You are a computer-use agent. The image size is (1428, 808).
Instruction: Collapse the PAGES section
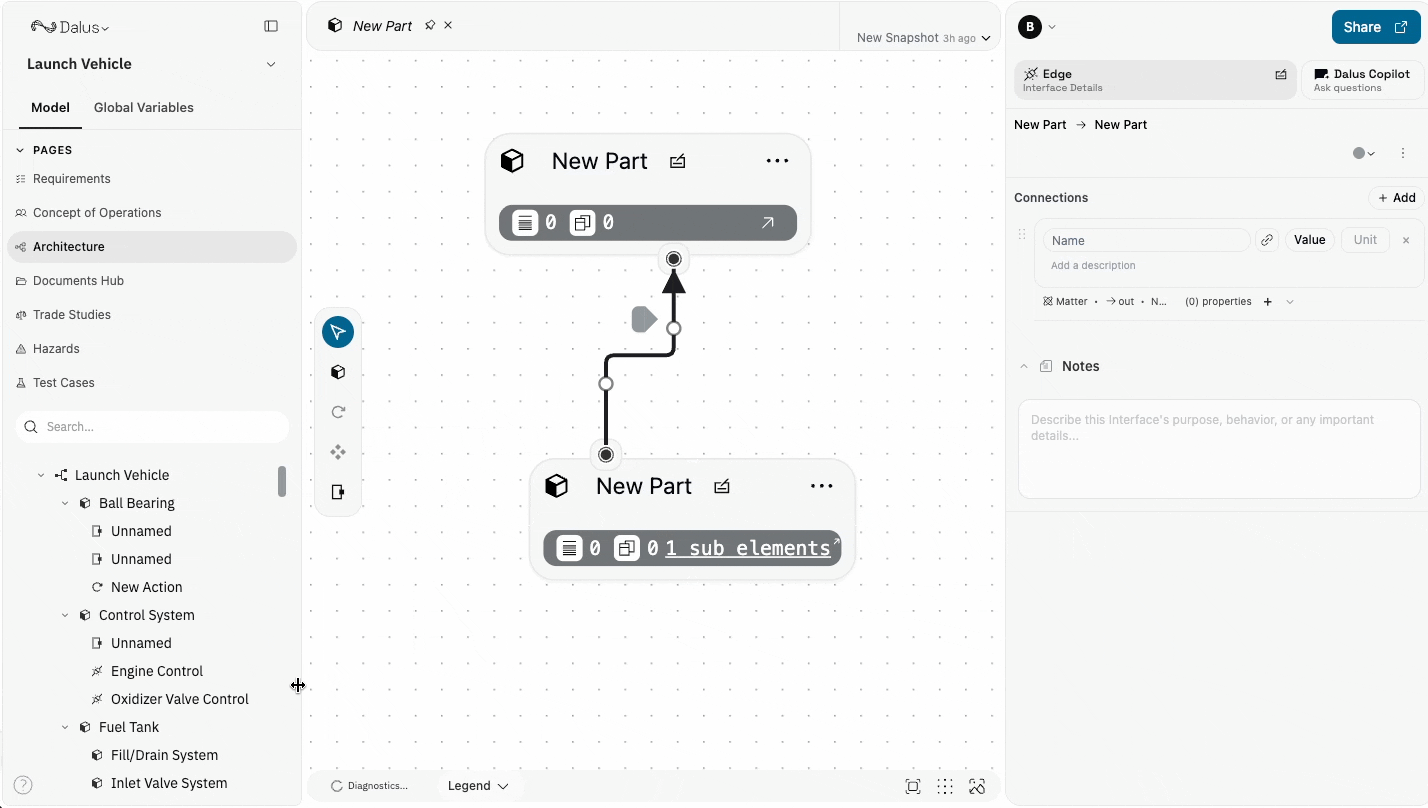coord(20,150)
